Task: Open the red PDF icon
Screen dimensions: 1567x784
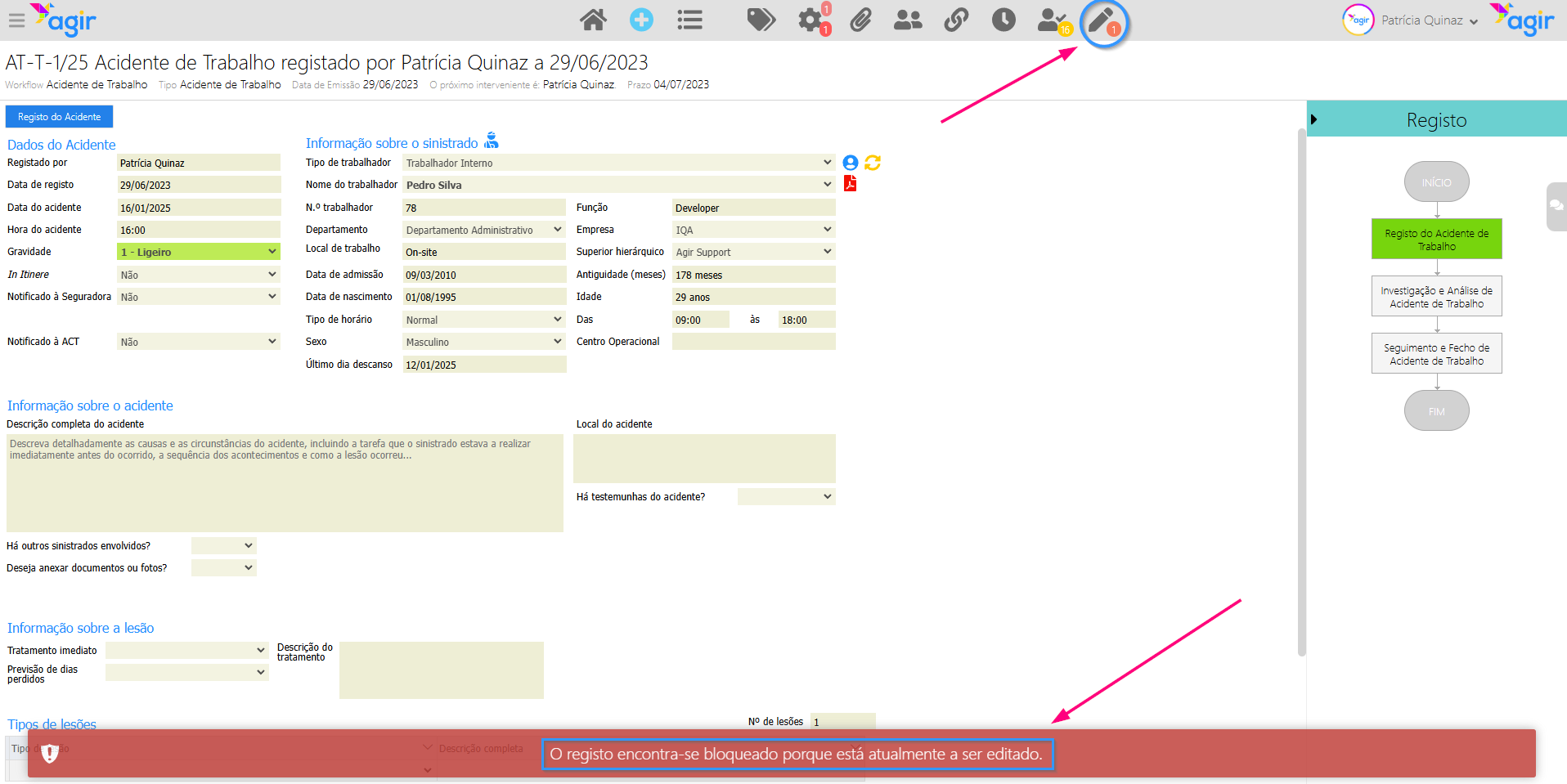Action: [851, 183]
